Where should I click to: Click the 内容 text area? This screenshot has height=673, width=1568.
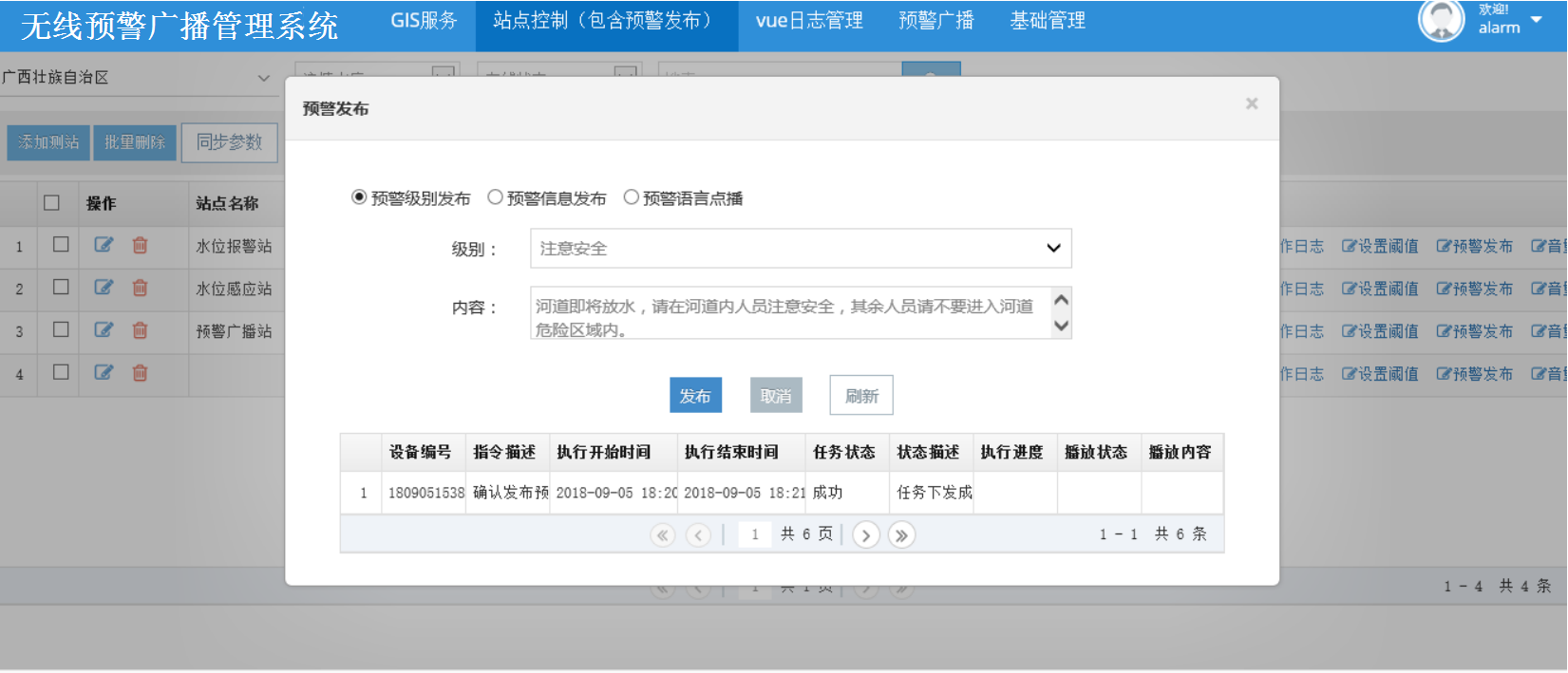coord(788,313)
